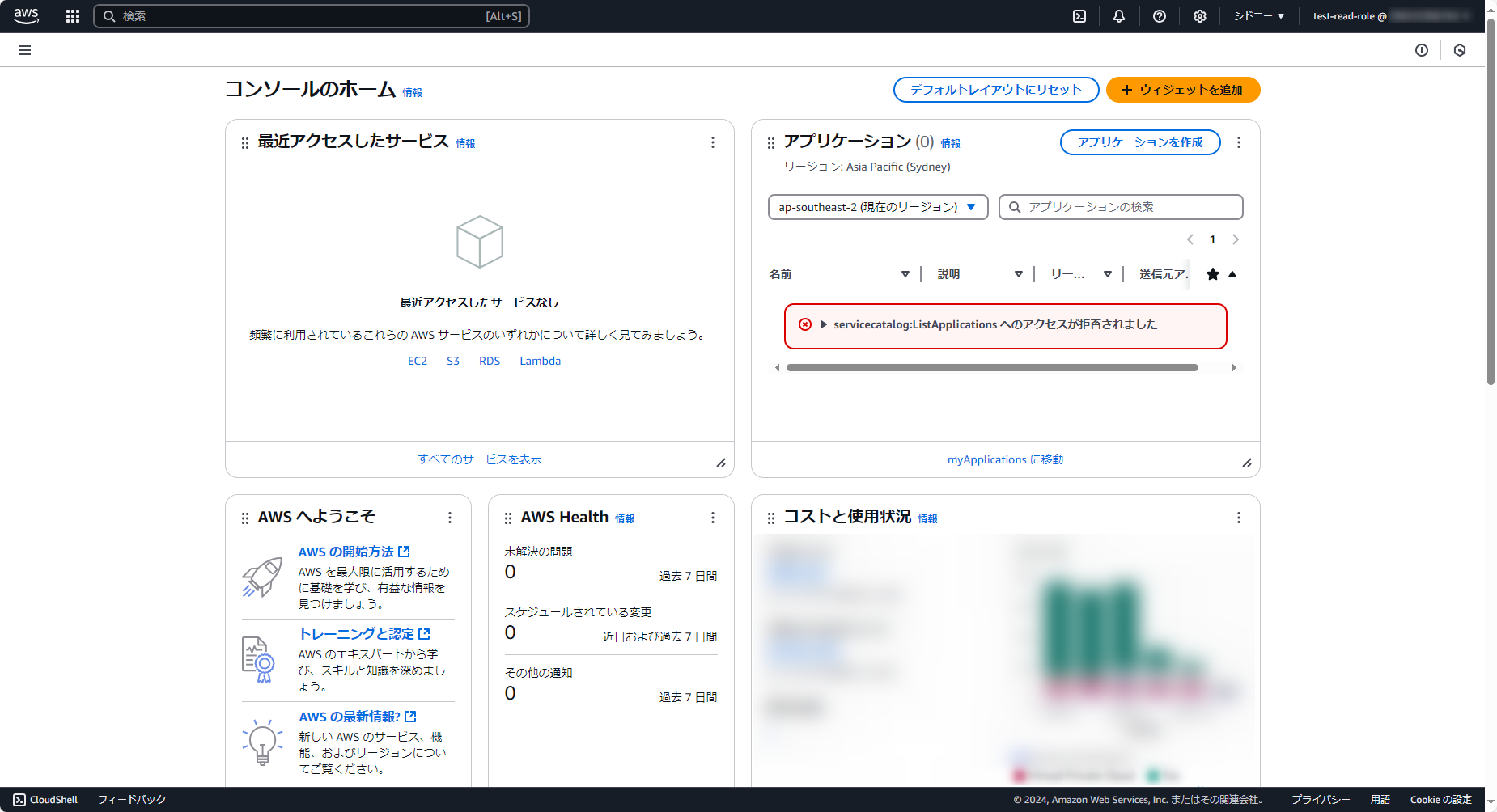The height and width of the screenshot is (812, 1497).
Task: Open the services grid menu icon
Action: (73, 16)
